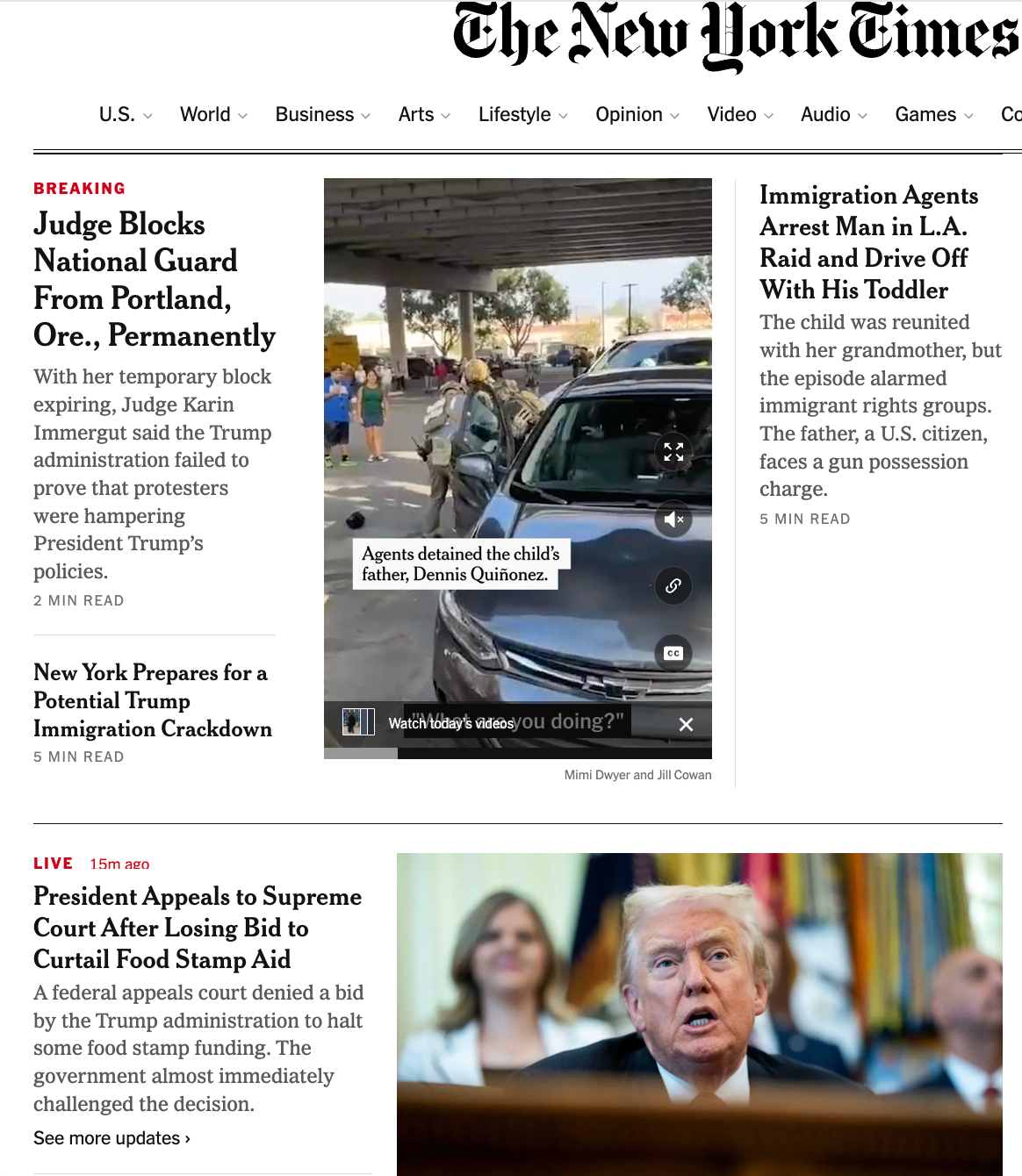The width and height of the screenshot is (1022, 1176).
Task: Close the Watch today's videos bar
Action: tap(687, 724)
